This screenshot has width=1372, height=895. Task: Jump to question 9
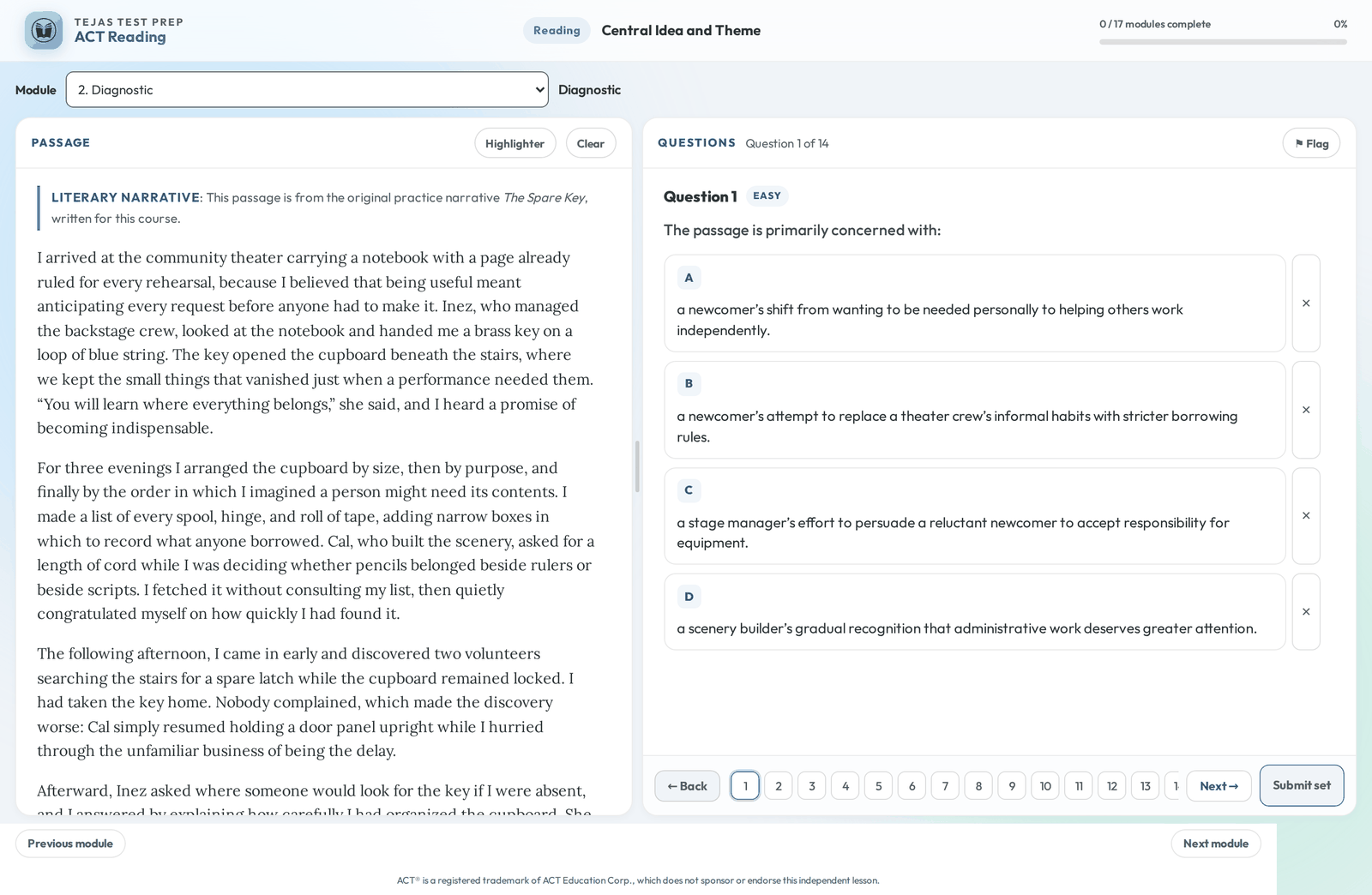pos(1012,786)
